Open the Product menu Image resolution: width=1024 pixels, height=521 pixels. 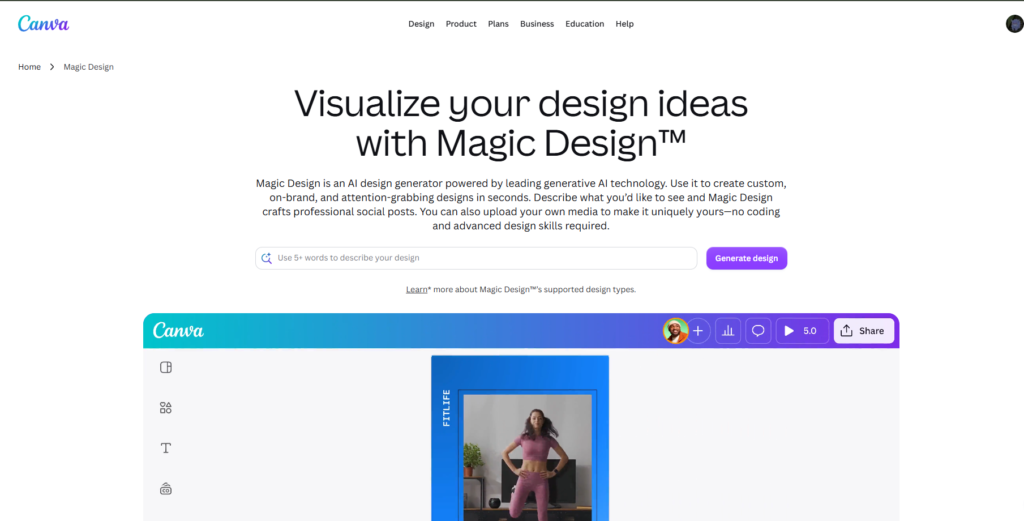tap(461, 24)
